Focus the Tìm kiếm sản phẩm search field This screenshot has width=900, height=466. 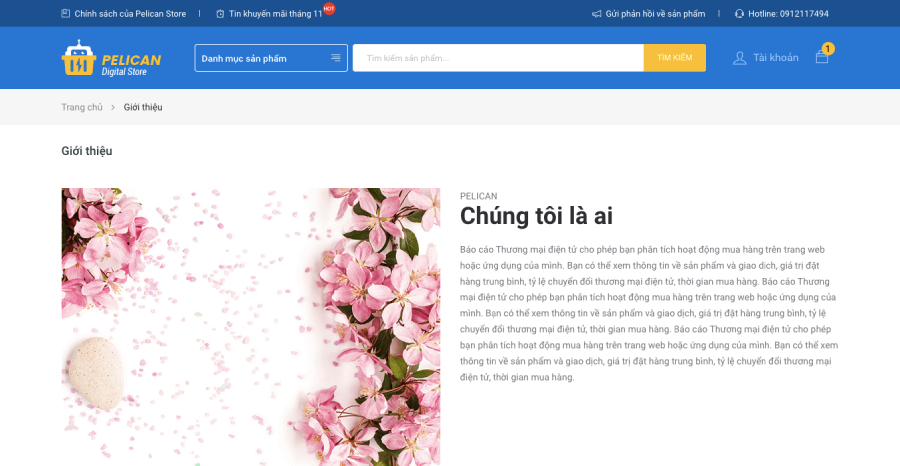[498, 58]
